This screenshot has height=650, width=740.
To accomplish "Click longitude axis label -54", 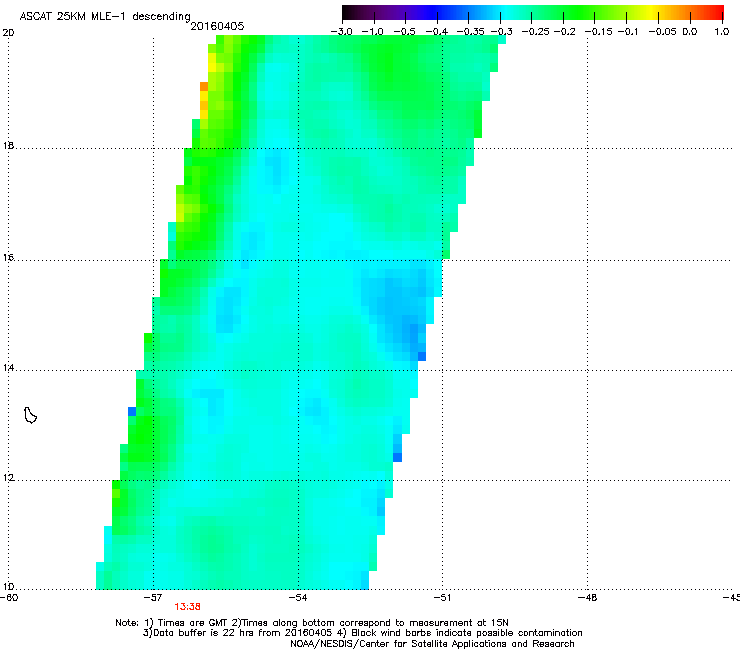I will click(298, 598).
